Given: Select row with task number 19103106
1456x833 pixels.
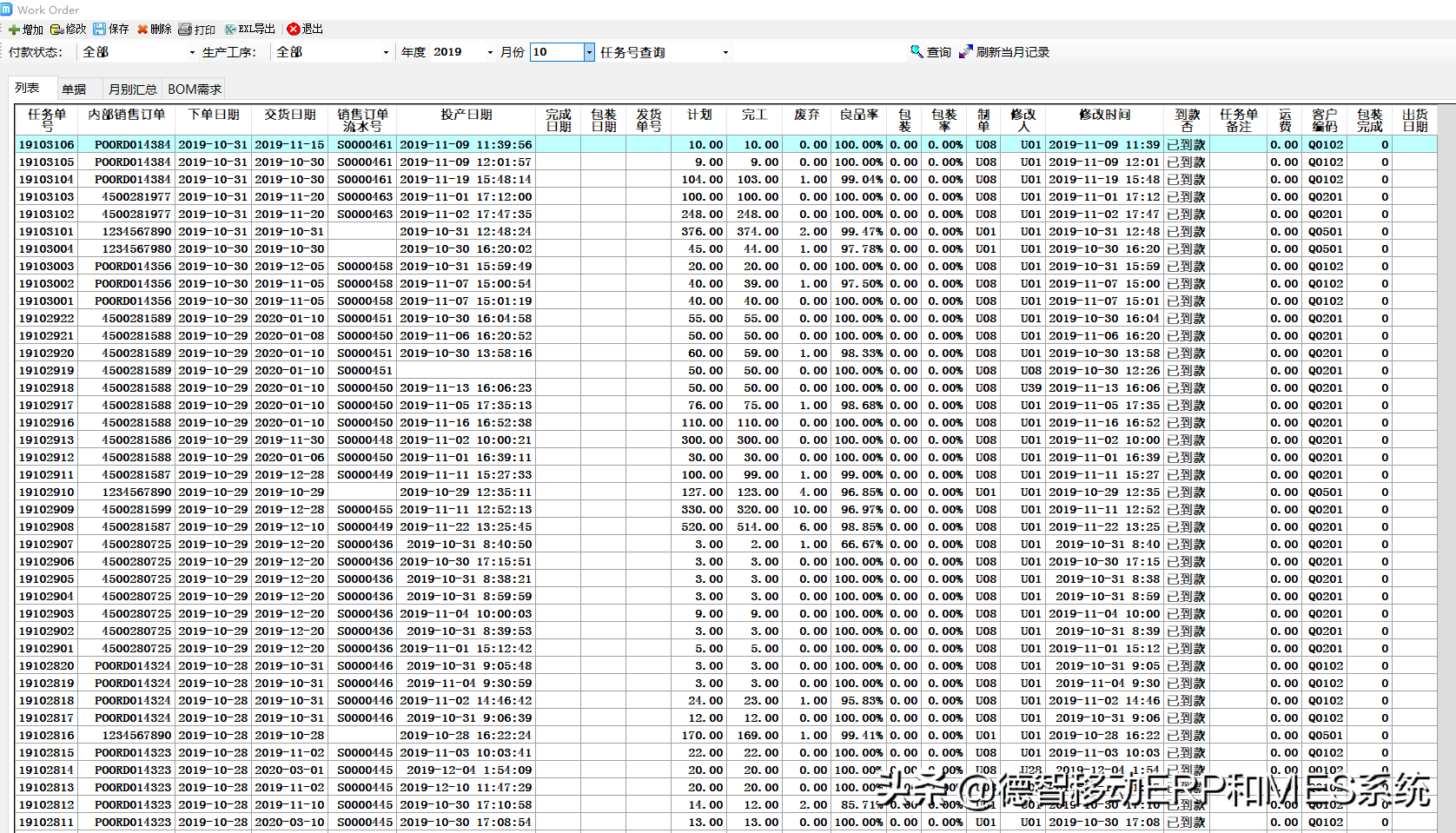Looking at the screenshot, I should point(725,144).
